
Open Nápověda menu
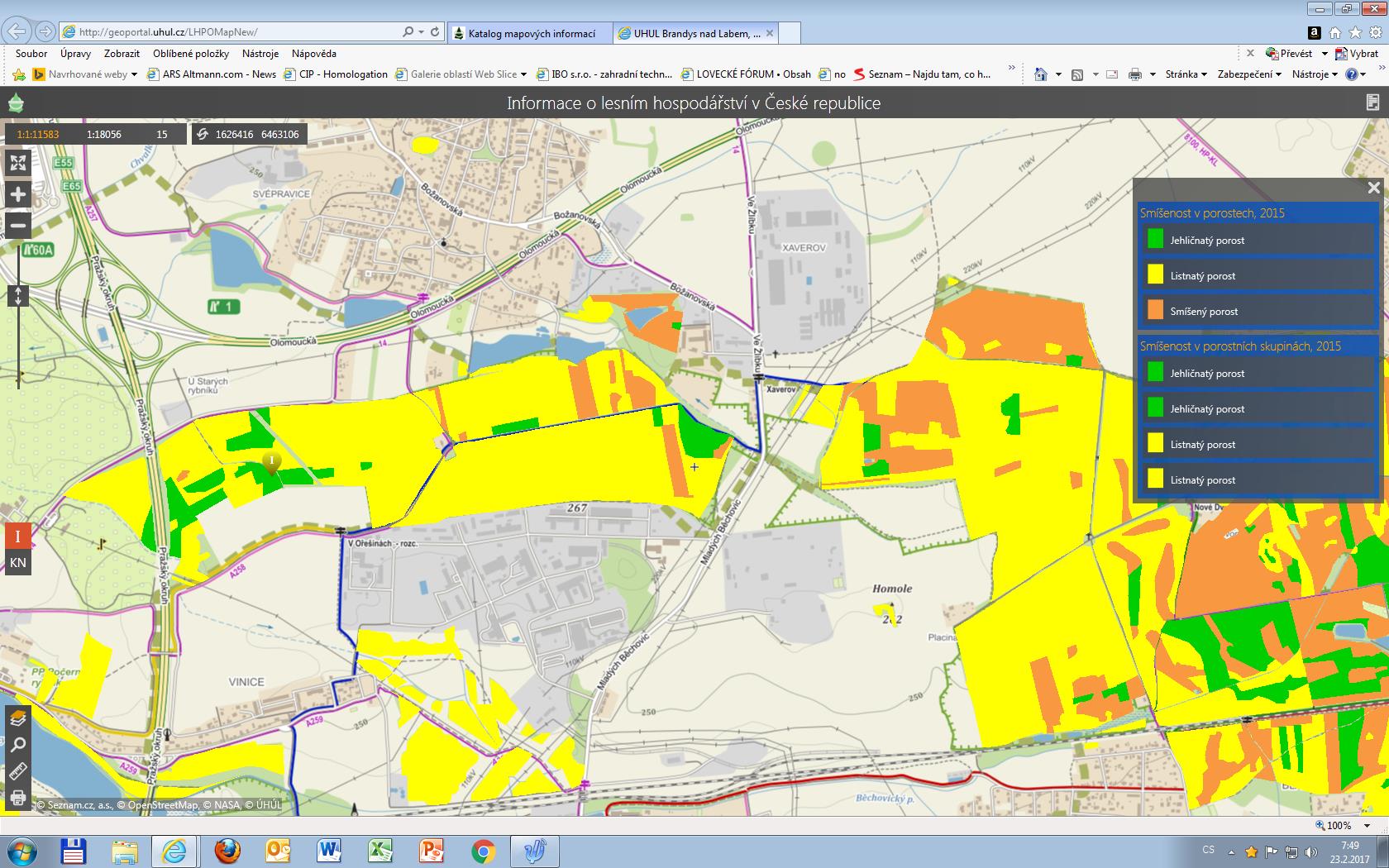point(313,53)
